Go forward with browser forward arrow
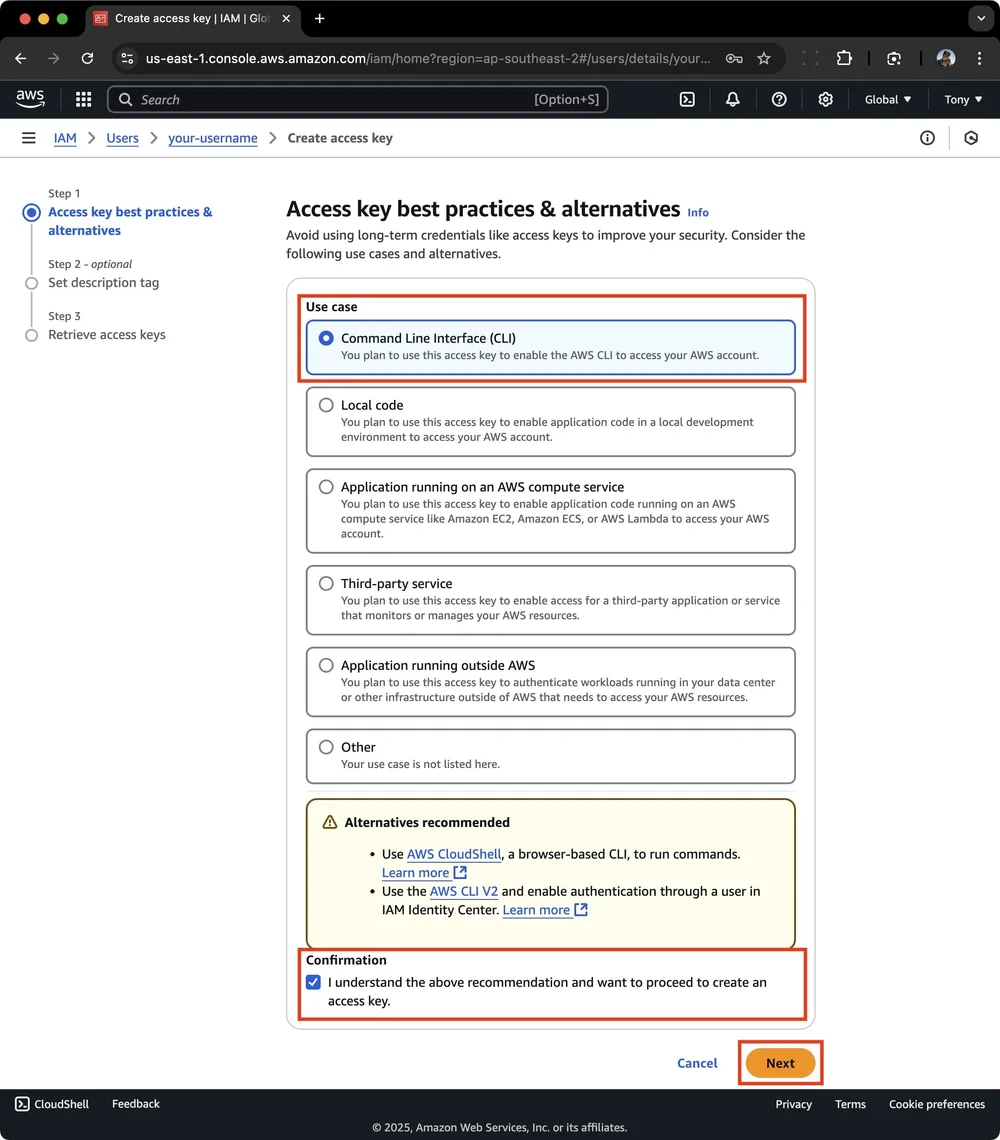Screen dimensions: 1000x1140 pyautogui.click(x=54, y=58)
